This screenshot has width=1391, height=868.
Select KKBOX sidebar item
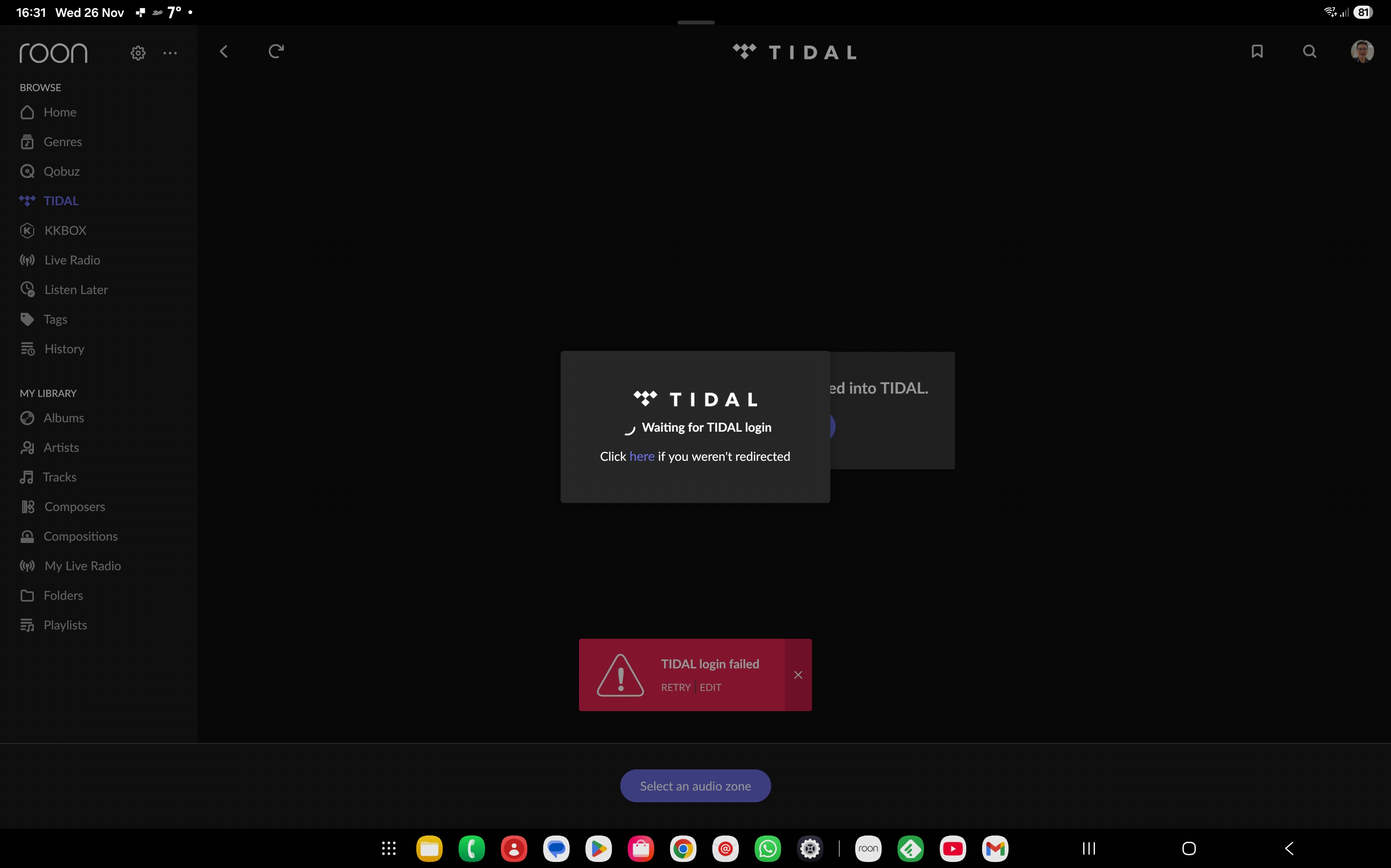65,230
